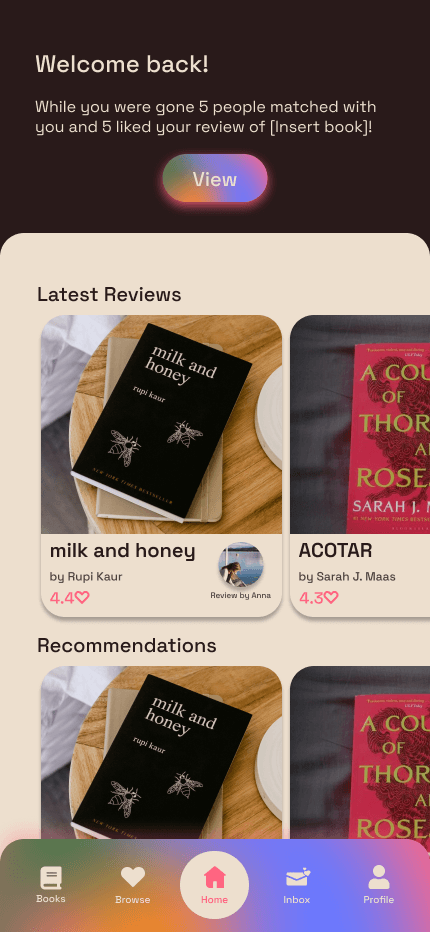Click the gradient View button

click(x=215, y=178)
